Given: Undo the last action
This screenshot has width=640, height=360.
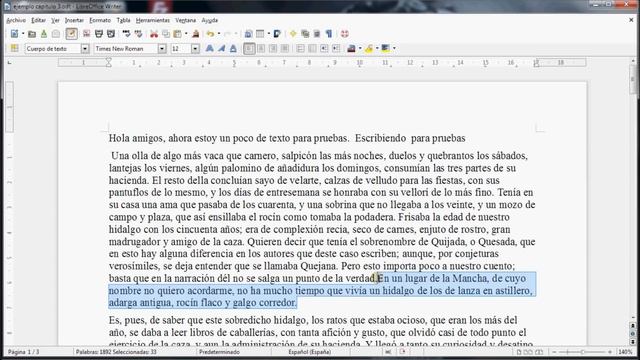Looking at the screenshot, I should (210, 34).
